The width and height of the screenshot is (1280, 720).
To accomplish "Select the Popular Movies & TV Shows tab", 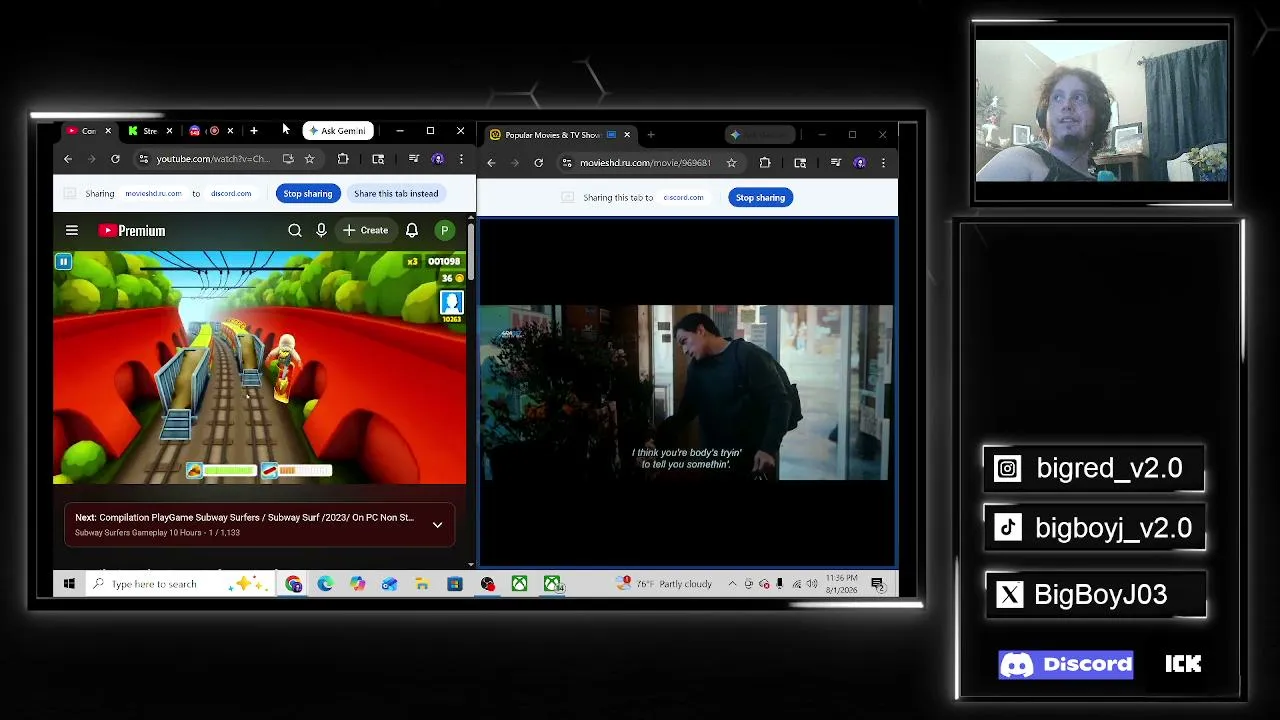I will click(x=559, y=135).
